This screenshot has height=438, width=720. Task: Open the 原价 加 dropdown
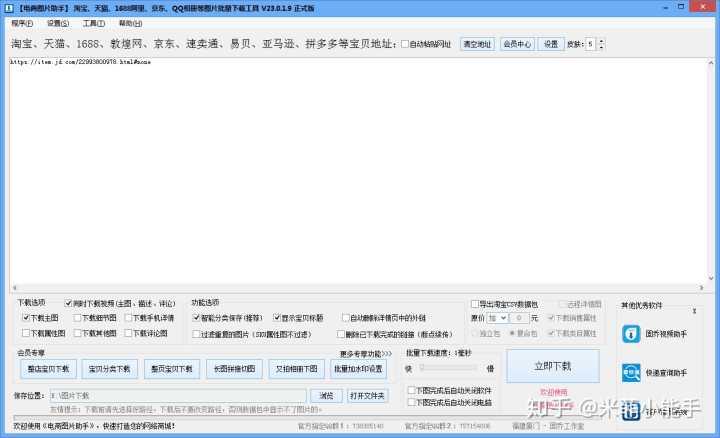tap(497, 318)
